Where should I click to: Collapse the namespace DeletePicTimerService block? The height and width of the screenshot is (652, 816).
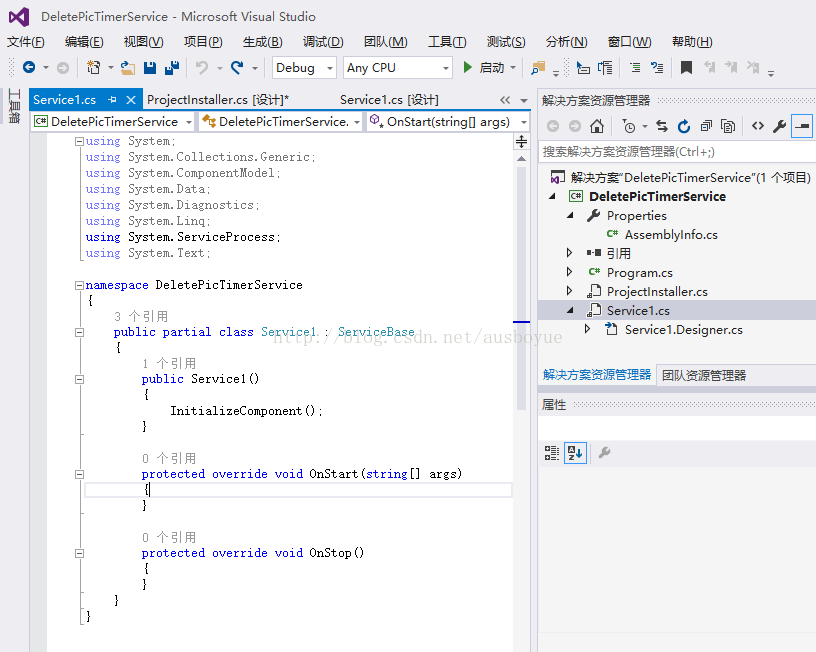click(x=79, y=285)
